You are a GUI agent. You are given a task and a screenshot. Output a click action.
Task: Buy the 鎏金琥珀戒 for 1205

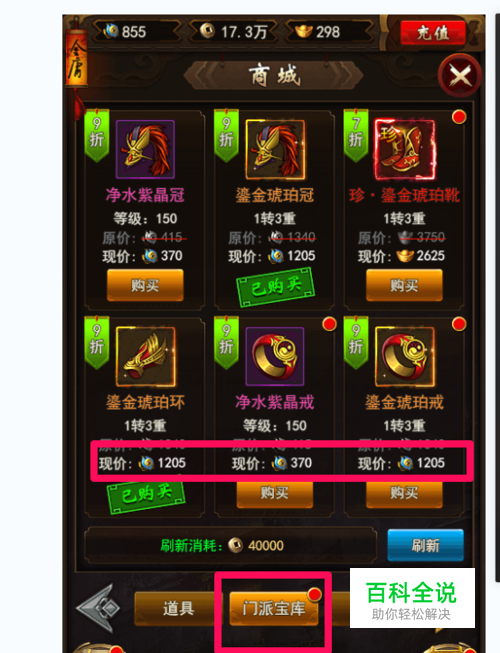click(x=404, y=494)
